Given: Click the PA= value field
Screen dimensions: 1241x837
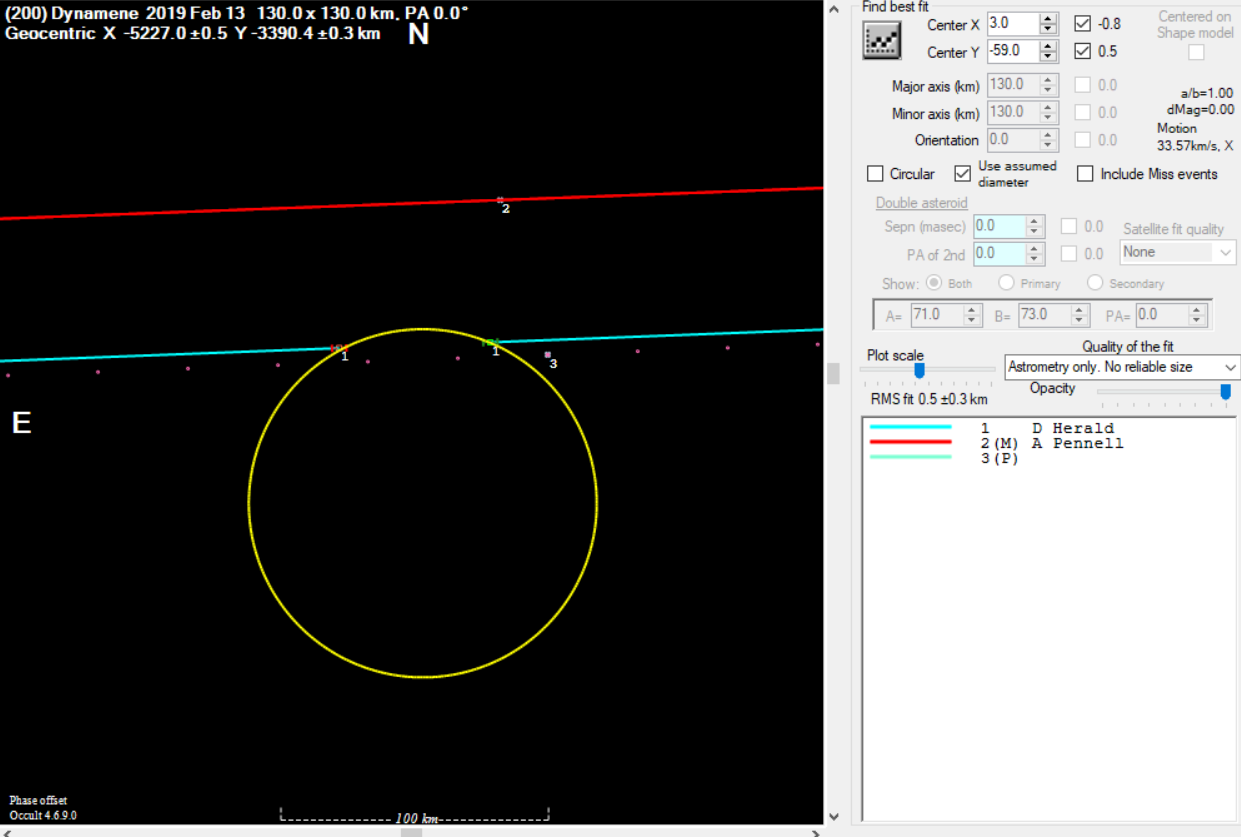Looking at the screenshot, I should point(1161,315).
